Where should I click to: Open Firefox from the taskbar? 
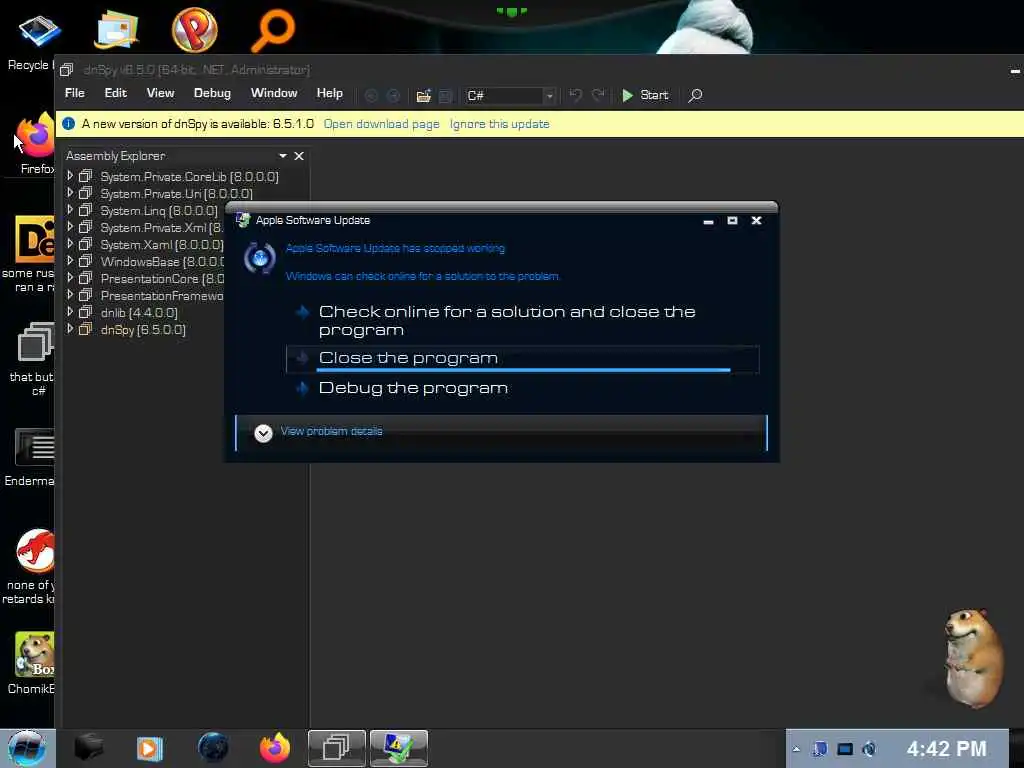click(x=275, y=748)
